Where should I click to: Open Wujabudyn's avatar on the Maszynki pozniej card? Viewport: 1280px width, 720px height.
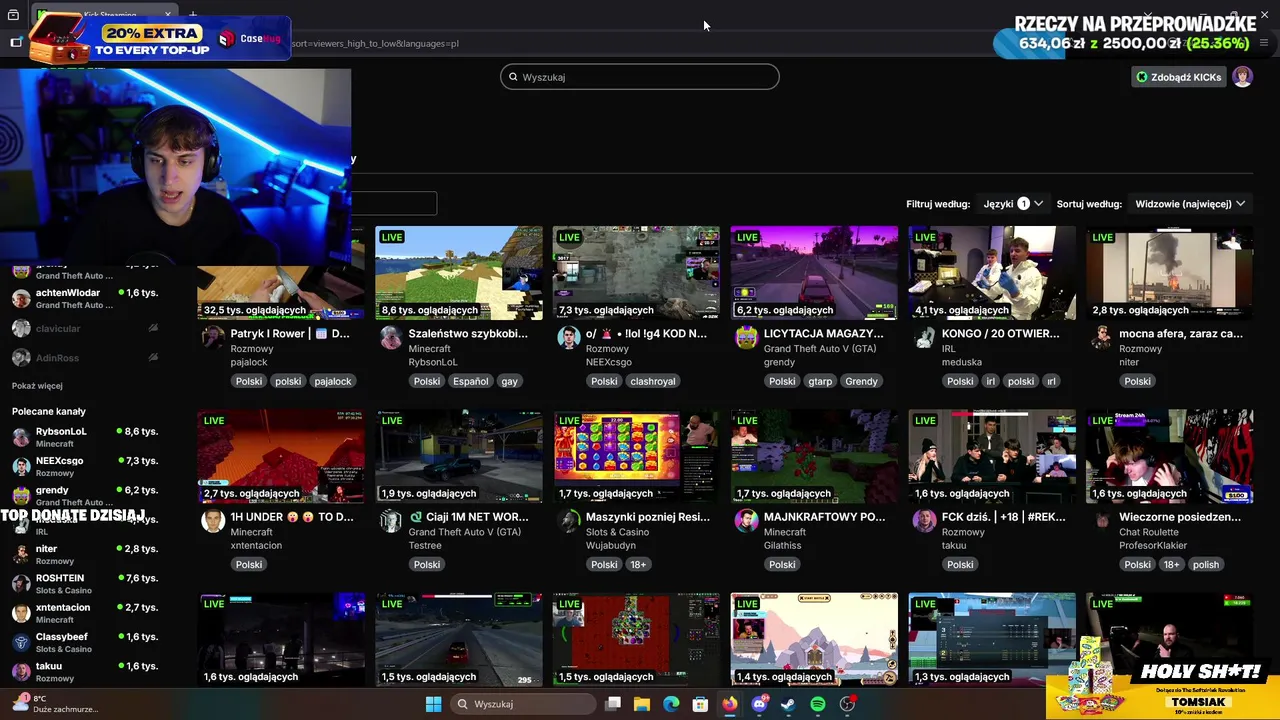tap(569, 521)
